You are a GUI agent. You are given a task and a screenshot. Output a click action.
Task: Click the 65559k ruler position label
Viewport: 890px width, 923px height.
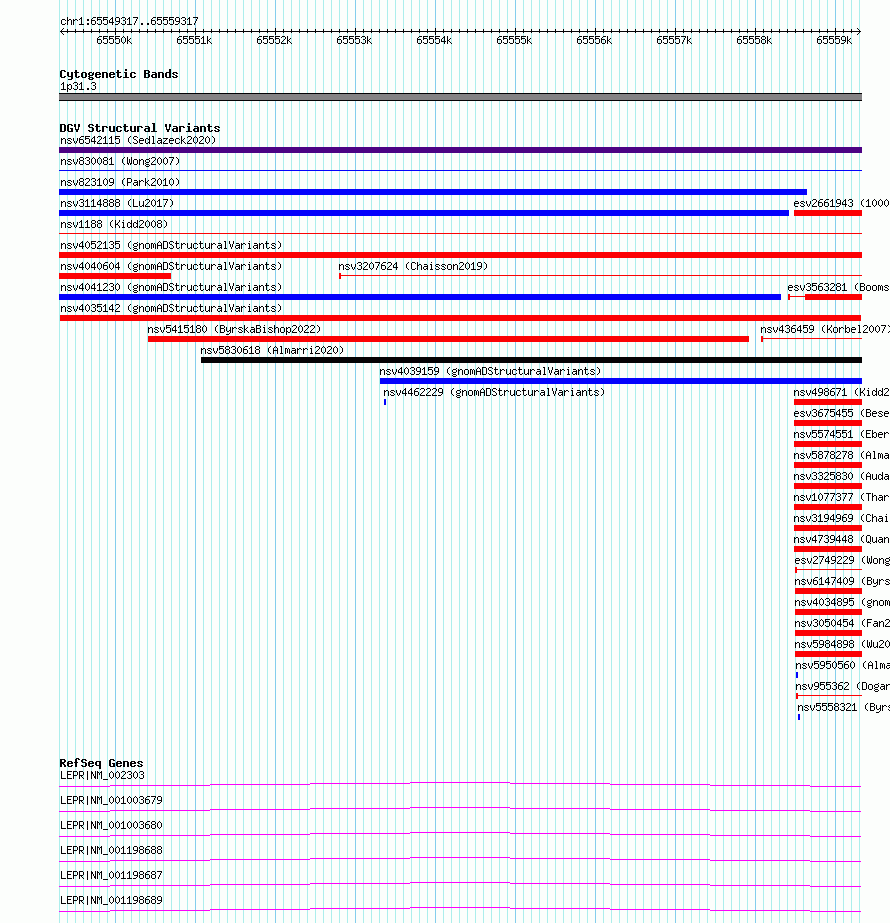[835, 40]
